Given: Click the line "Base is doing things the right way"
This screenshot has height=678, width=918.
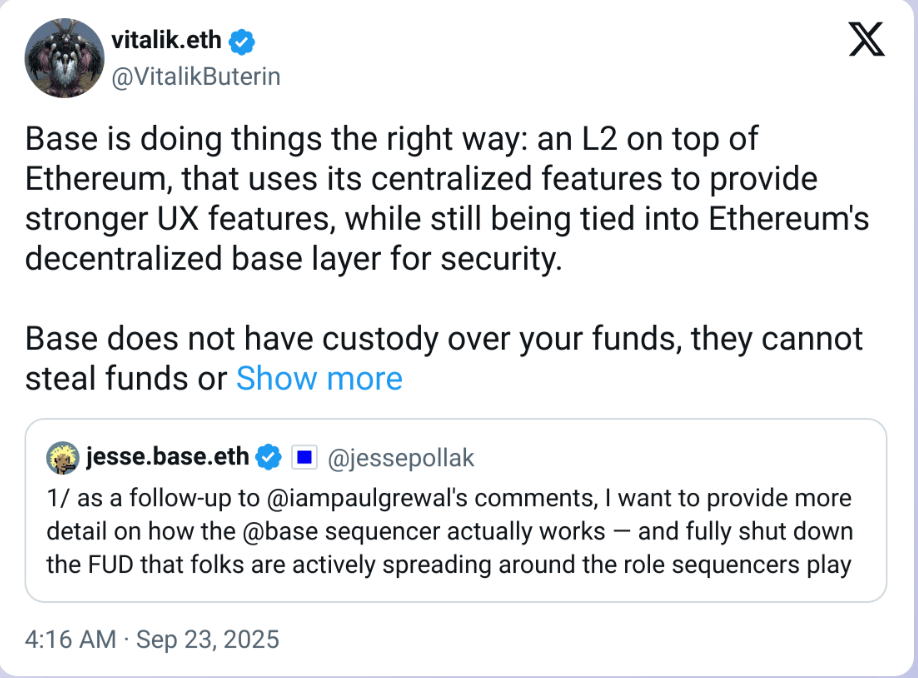Looking at the screenshot, I should click(392, 139).
